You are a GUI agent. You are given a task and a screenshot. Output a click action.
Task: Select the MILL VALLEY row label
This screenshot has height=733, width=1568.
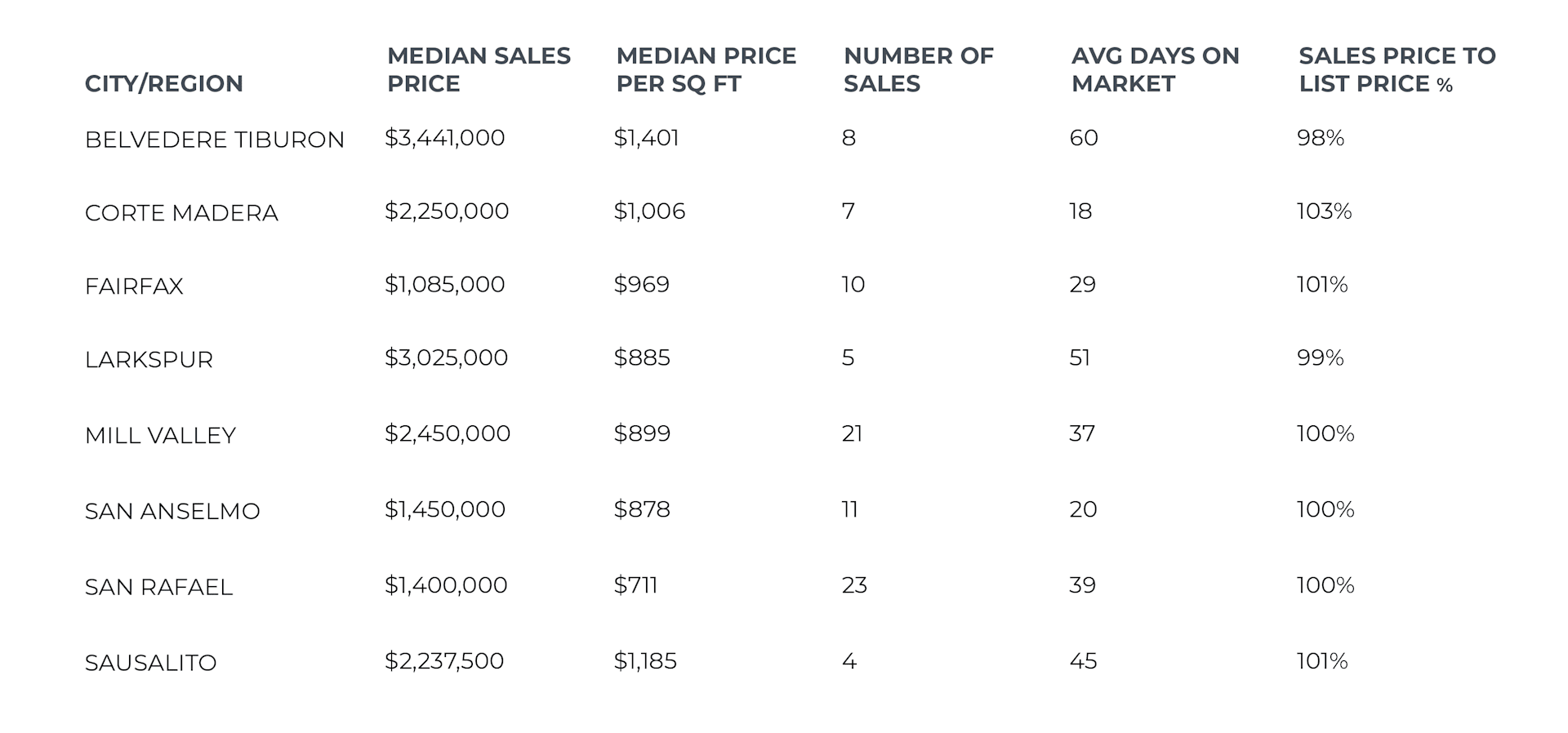[x=160, y=436]
